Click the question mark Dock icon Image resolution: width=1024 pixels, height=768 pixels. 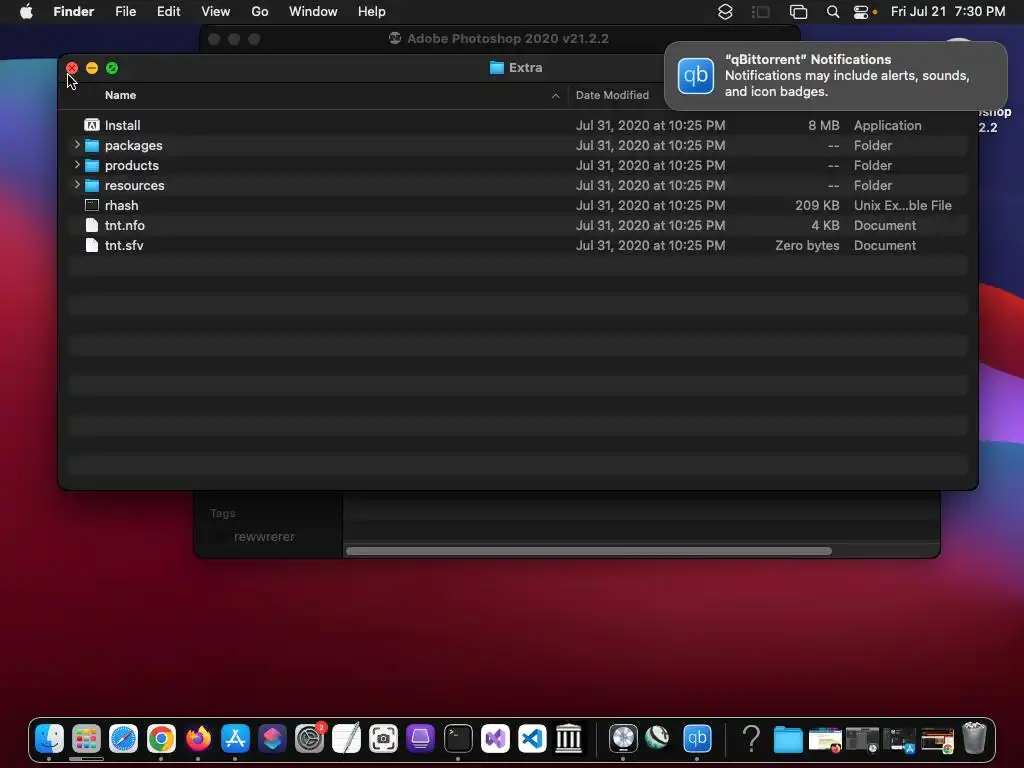(x=751, y=739)
